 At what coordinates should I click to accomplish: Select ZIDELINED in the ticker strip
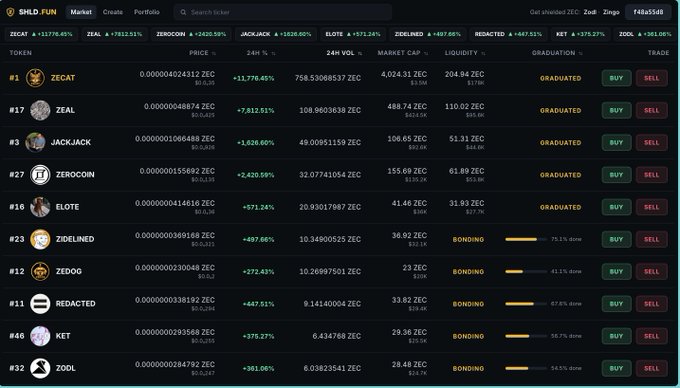pyautogui.click(x=427, y=34)
